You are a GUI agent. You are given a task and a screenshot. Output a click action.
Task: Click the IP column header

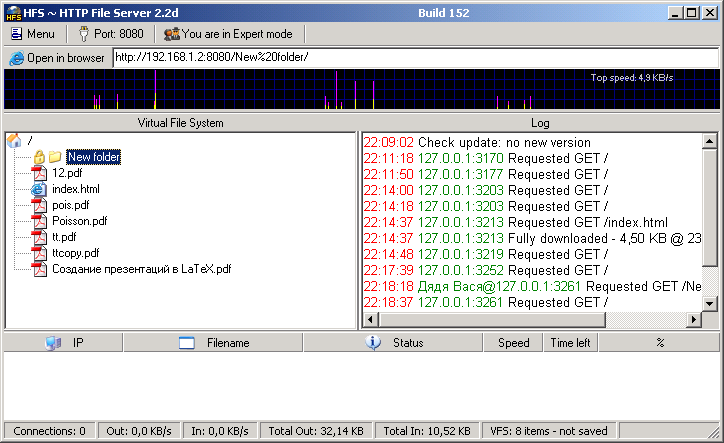point(63,343)
